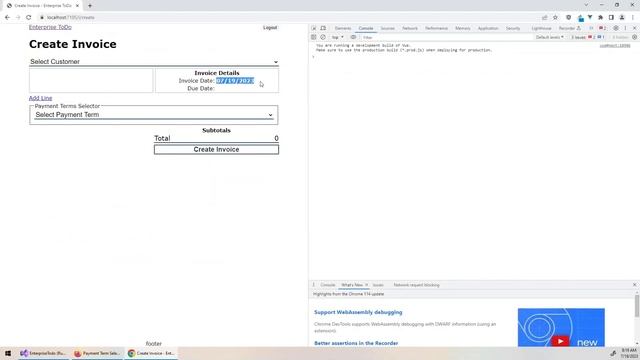This screenshot has height=360, width=640.
Task: Open the Default levels dropdown
Action: (x=549, y=37)
